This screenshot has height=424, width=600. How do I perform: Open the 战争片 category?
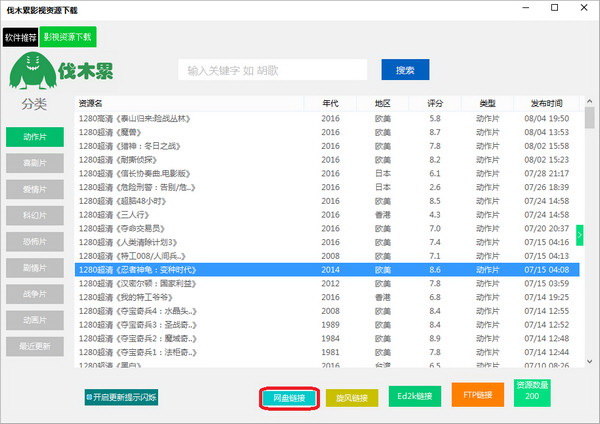click(x=35, y=294)
